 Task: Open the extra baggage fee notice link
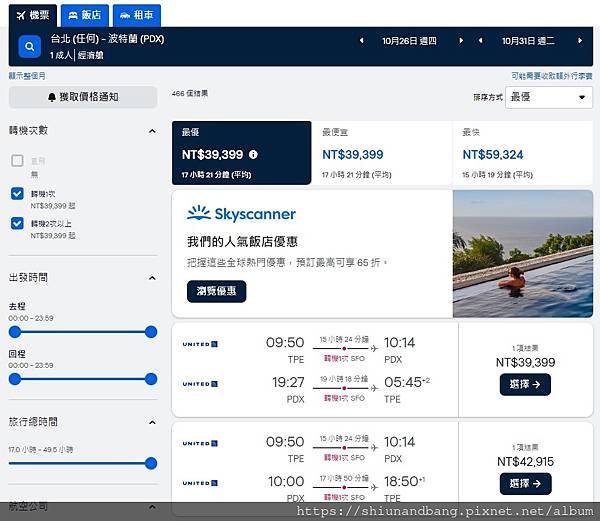[x=552, y=76]
